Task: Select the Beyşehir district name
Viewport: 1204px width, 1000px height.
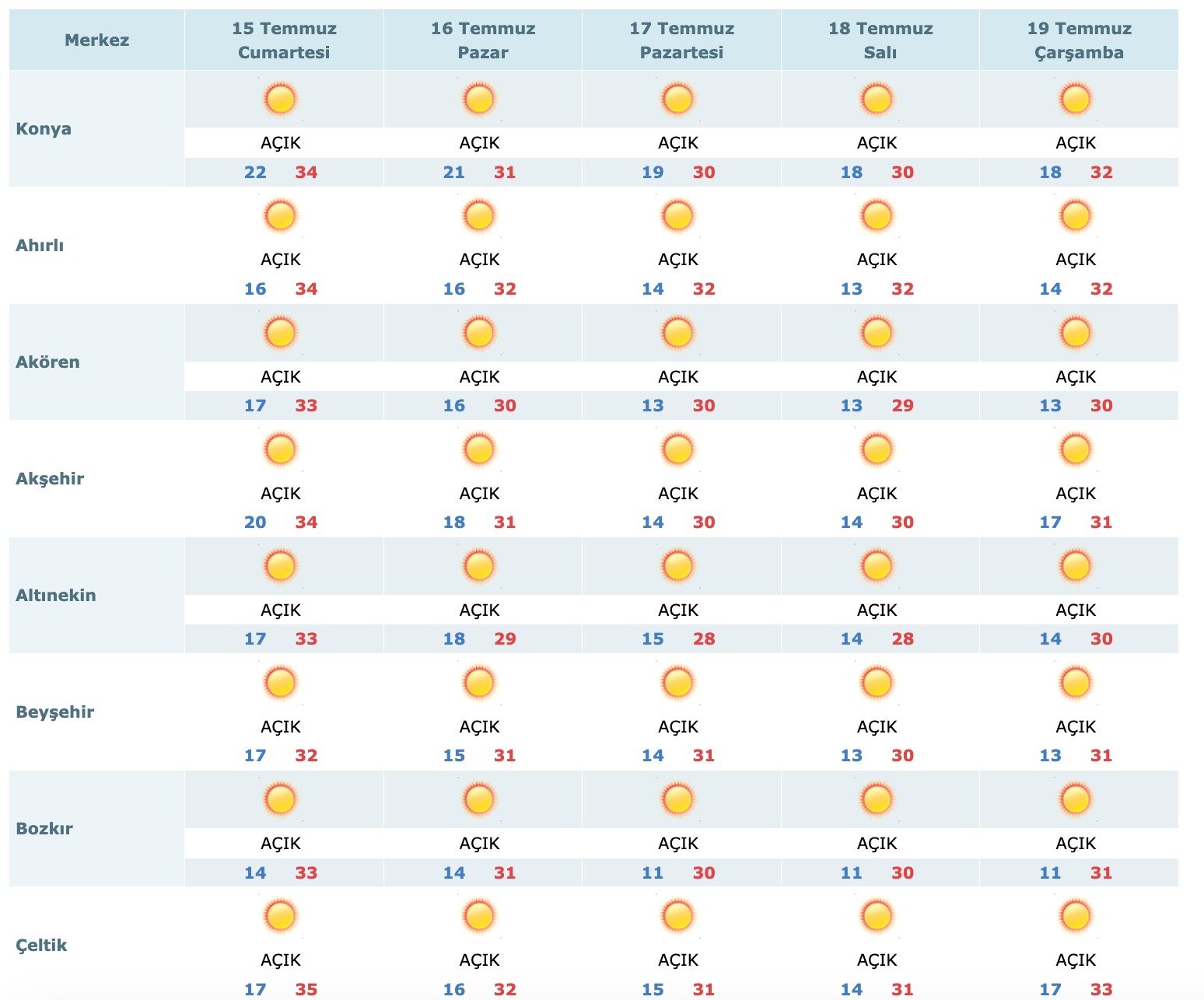Action: click(x=55, y=712)
